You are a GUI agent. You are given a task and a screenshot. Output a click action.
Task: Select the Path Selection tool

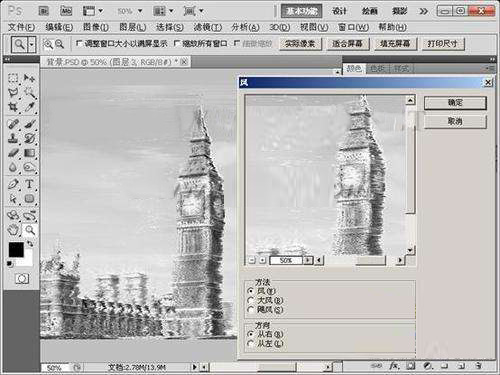pos(13,199)
